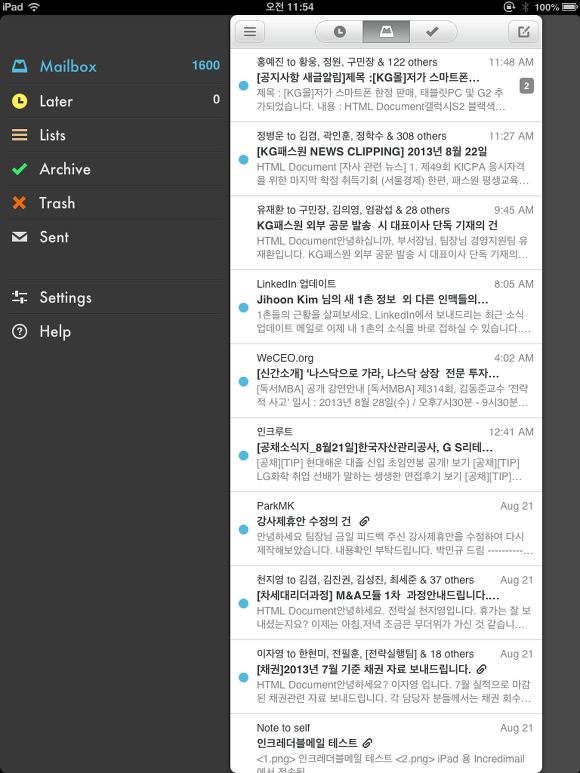This screenshot has width=580, height=773.
Task: Open Help label
Action: [55, 332]
